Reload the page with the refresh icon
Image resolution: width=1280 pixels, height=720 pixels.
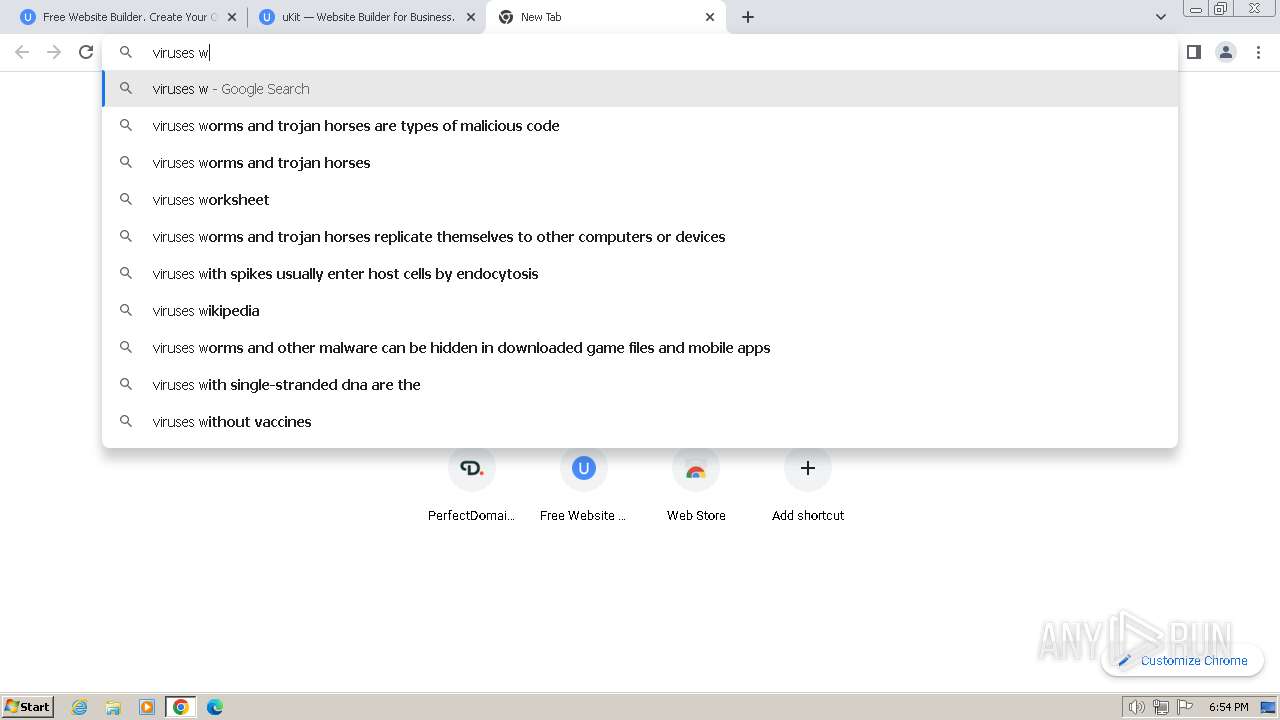coord(86,52)
